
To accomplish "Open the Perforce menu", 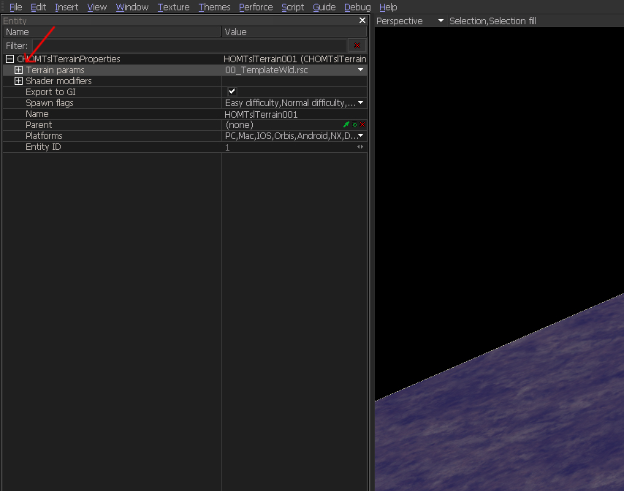I will (x=255, y=7).
